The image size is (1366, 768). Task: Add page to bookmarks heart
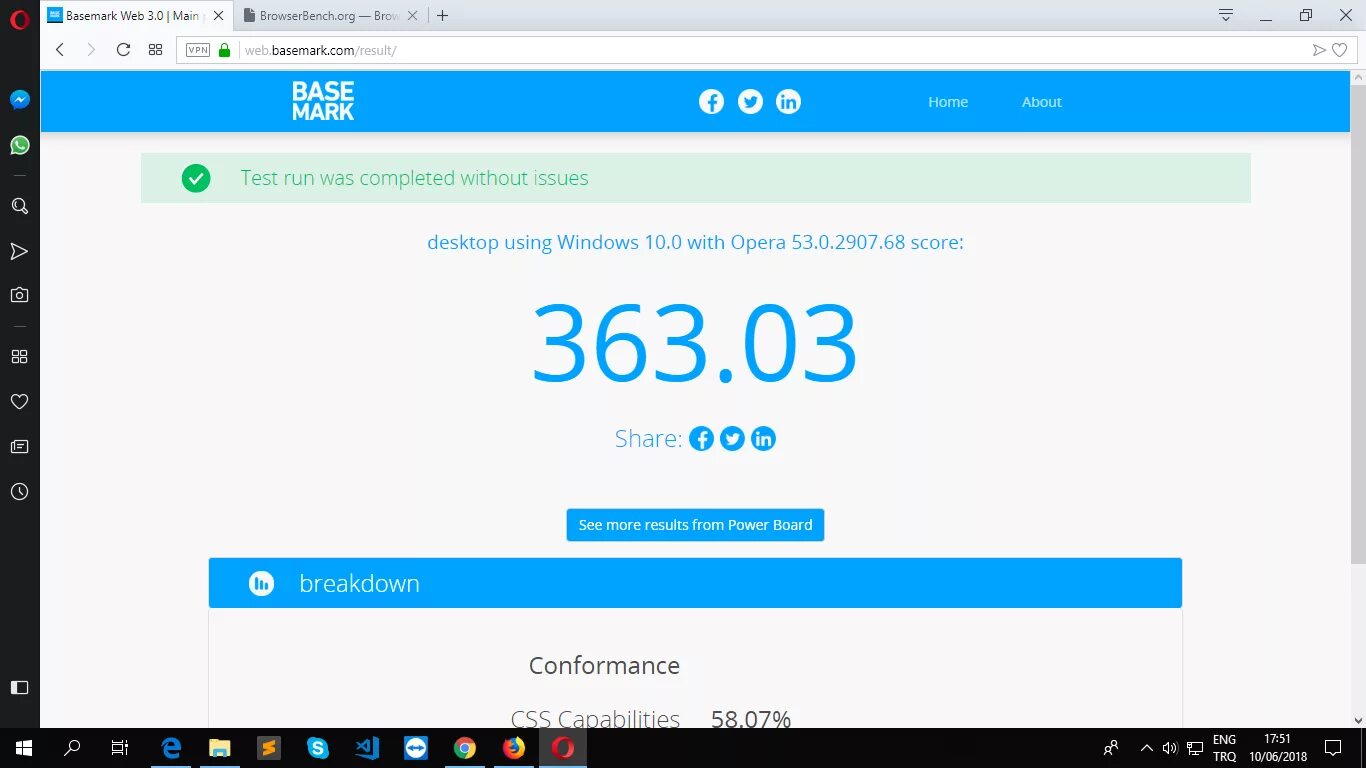click(1340, 50)
